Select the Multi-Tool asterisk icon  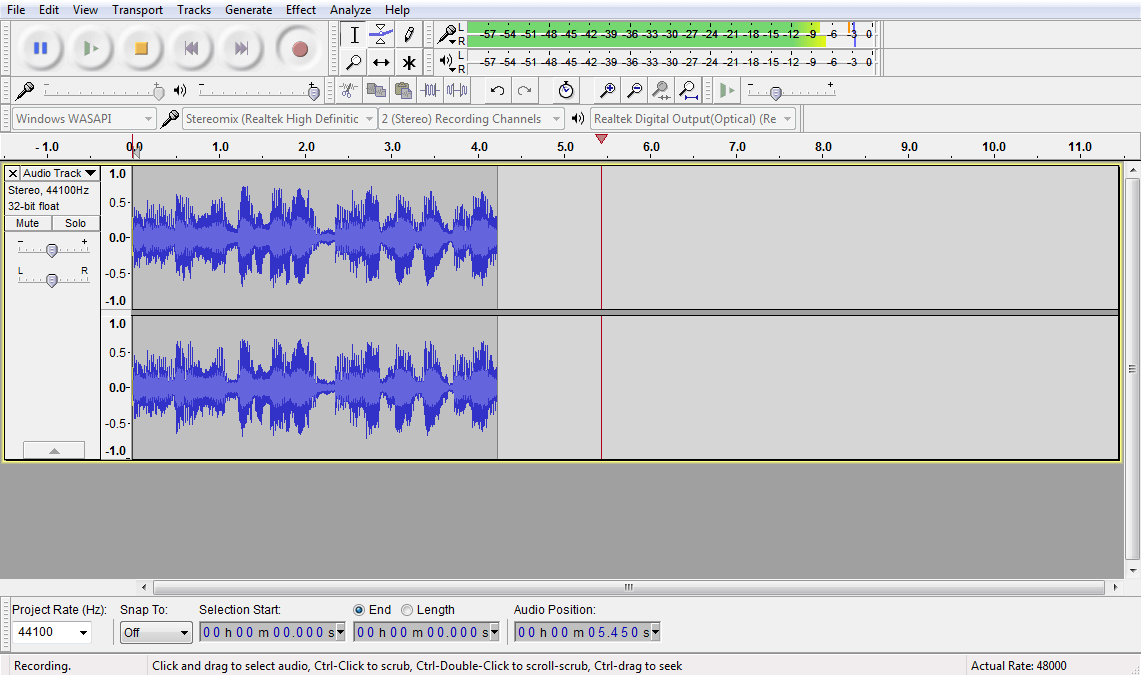point(408,62)
